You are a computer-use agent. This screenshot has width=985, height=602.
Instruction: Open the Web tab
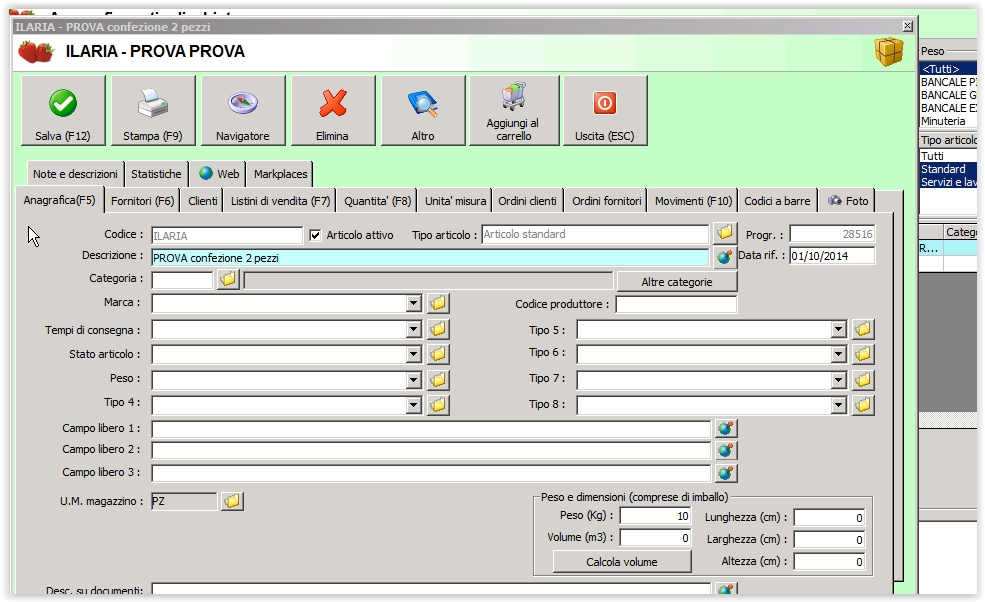point(219,174)
